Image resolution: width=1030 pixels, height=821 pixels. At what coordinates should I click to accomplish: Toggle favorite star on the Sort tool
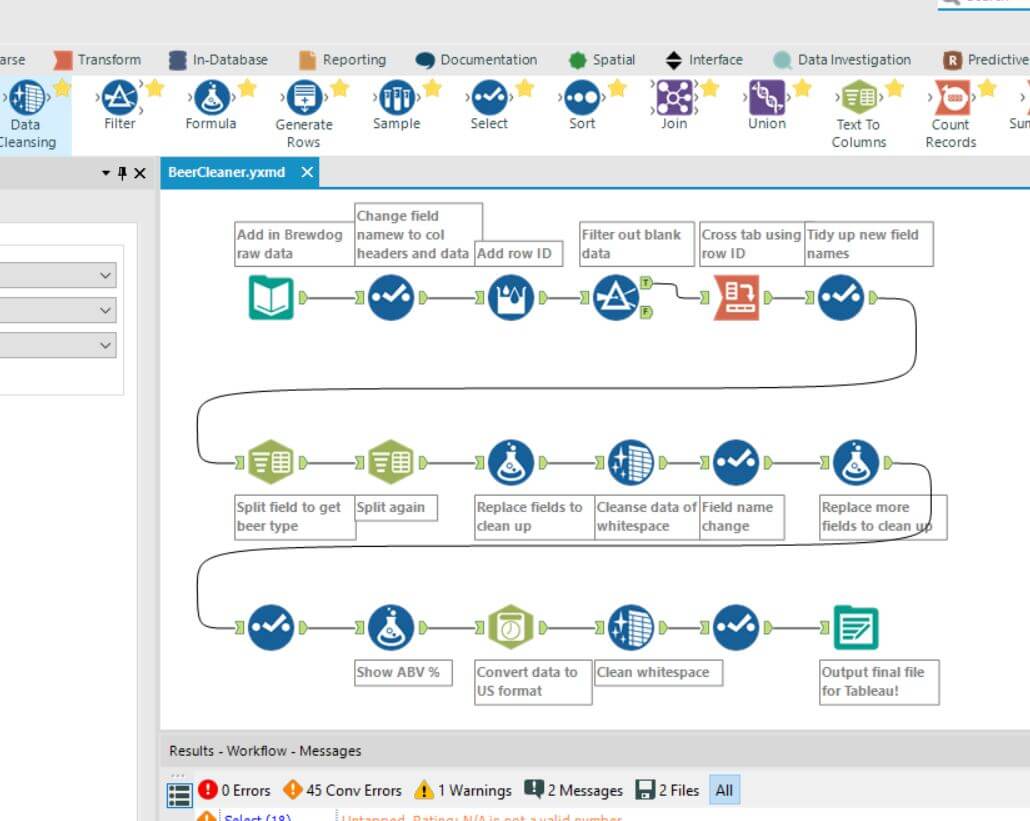click(617, 87)
